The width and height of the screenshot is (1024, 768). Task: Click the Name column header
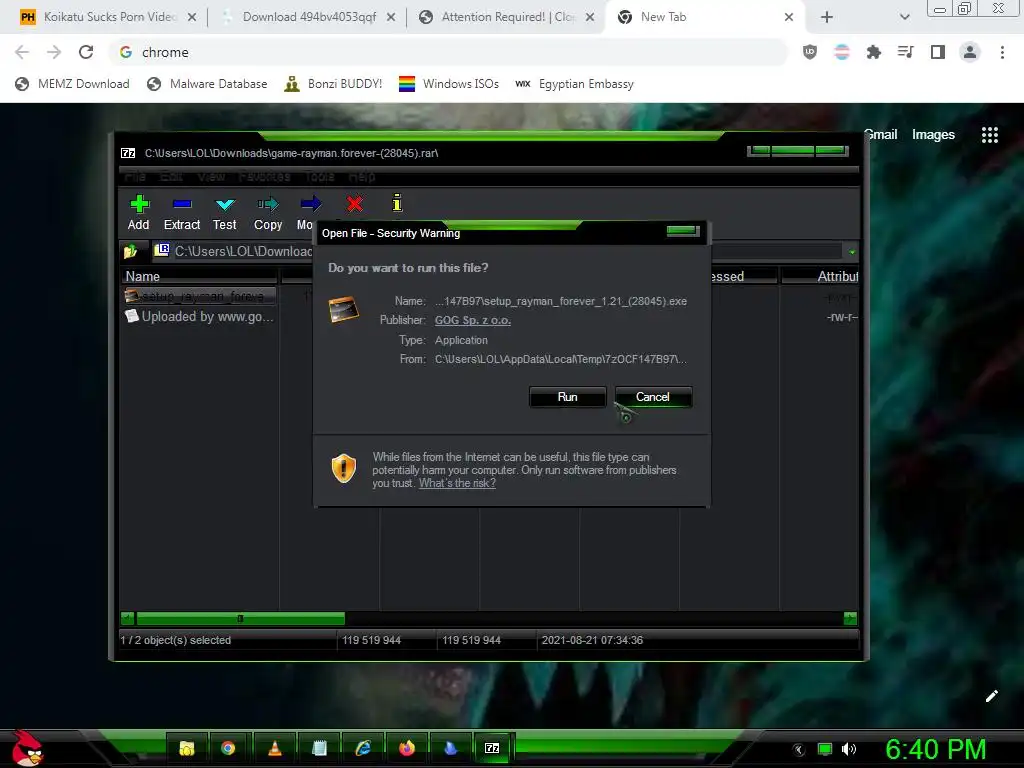(x=199, y=276)
